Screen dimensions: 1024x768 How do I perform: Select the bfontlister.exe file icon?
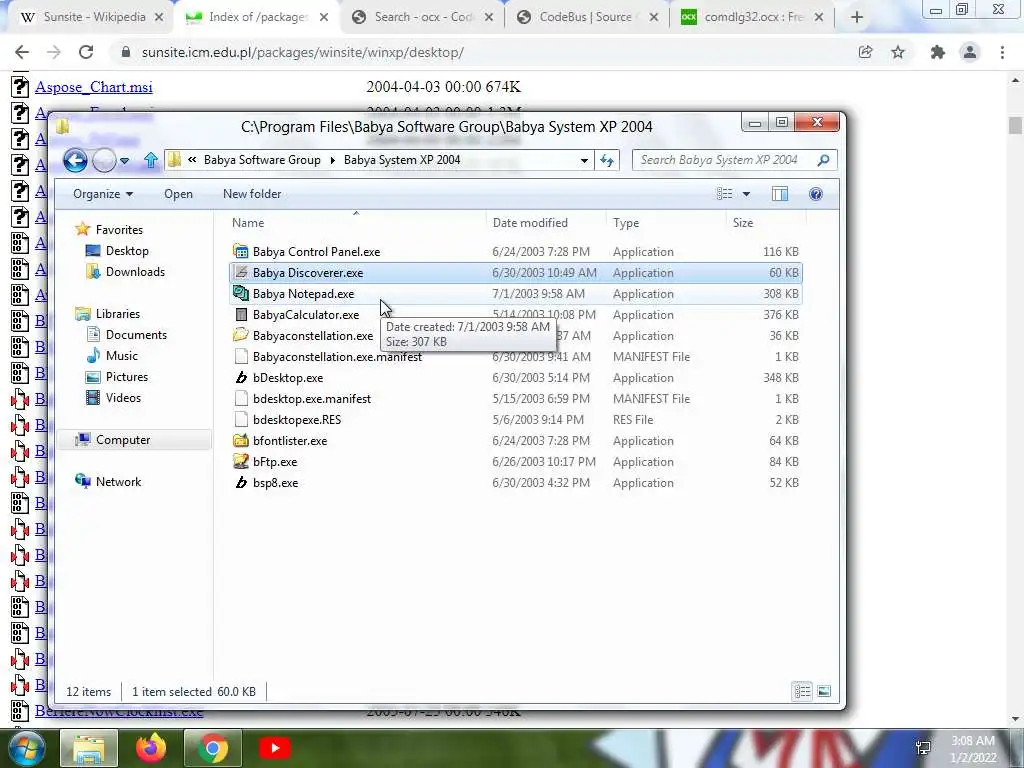coord(241,441)
